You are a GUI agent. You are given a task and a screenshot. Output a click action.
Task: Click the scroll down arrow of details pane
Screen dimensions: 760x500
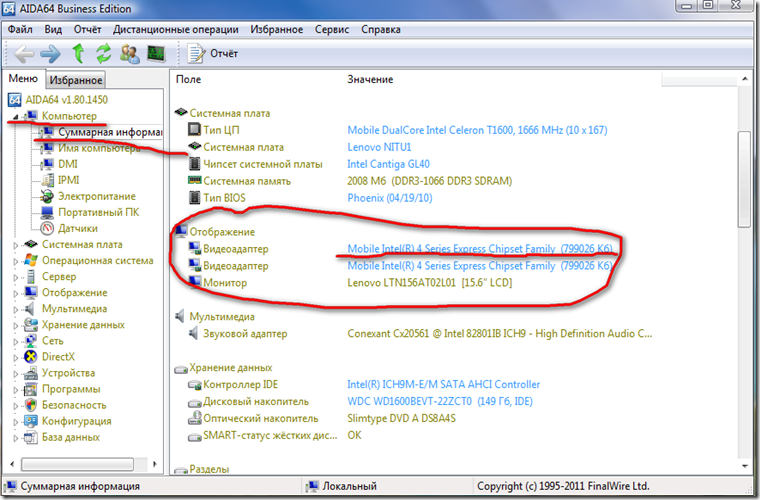tap(745, 466)
